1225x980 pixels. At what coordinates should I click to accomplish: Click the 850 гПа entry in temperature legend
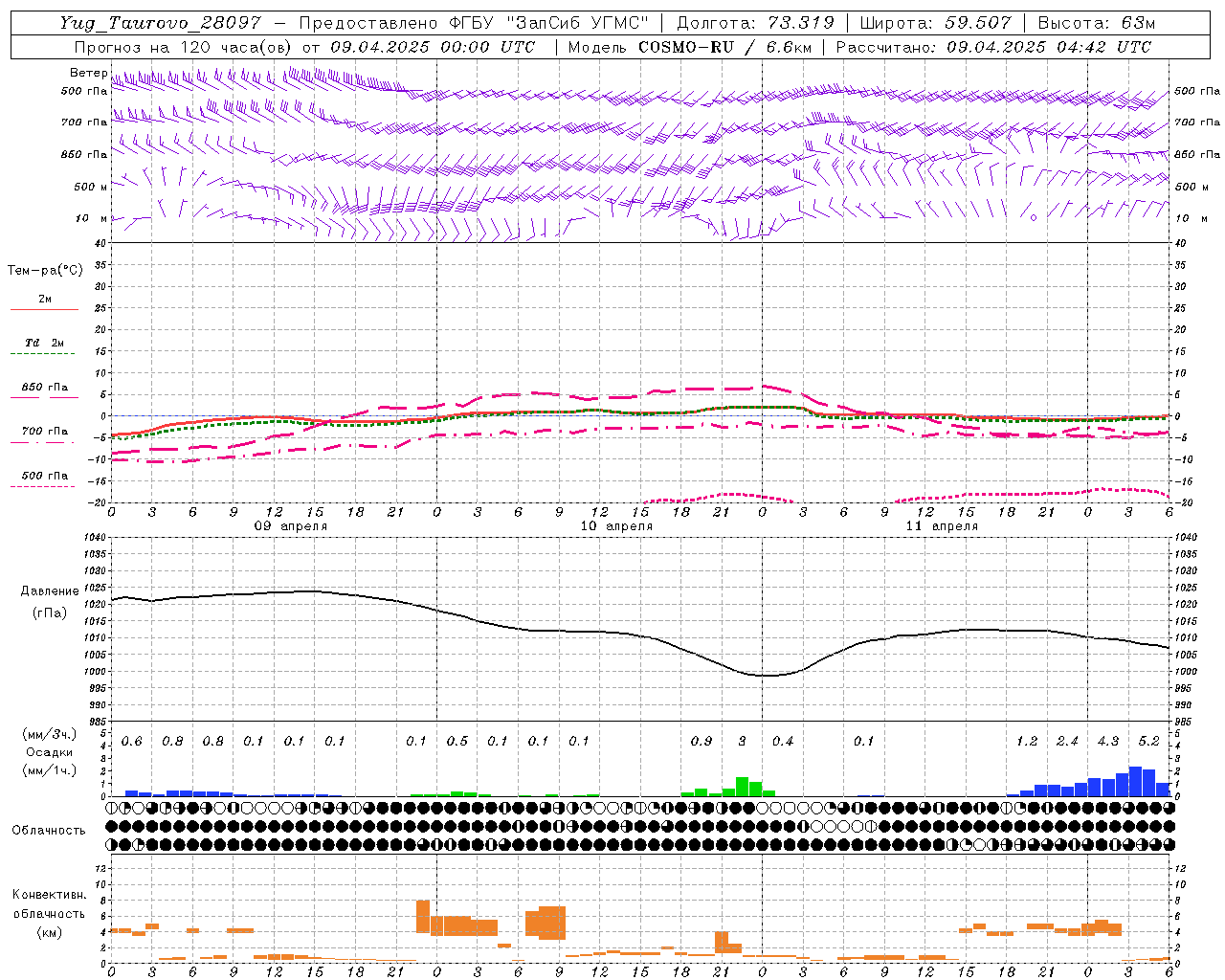(x=45, y=388)
